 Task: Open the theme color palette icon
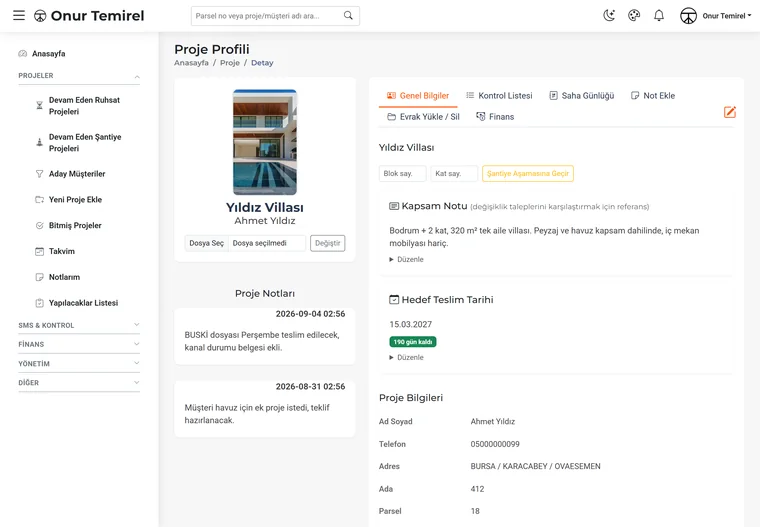click(x=634, y=16)
